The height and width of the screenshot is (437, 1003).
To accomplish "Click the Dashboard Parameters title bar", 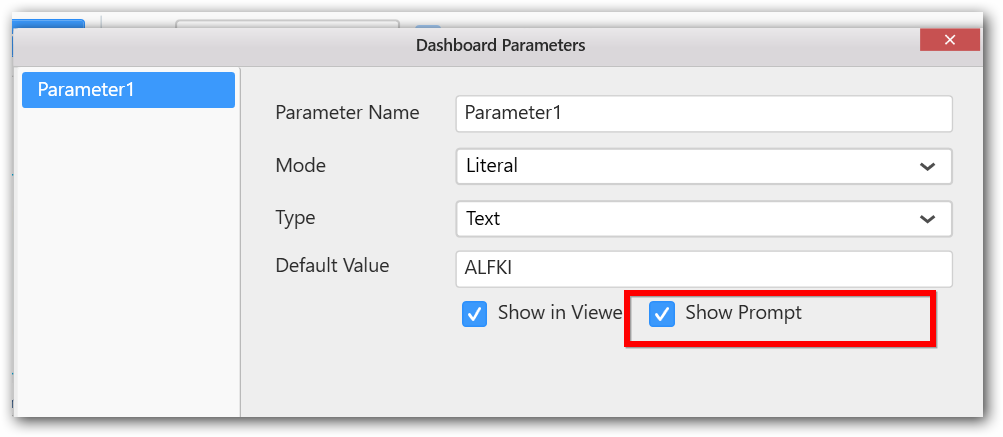I will click(x=500, y=45).
